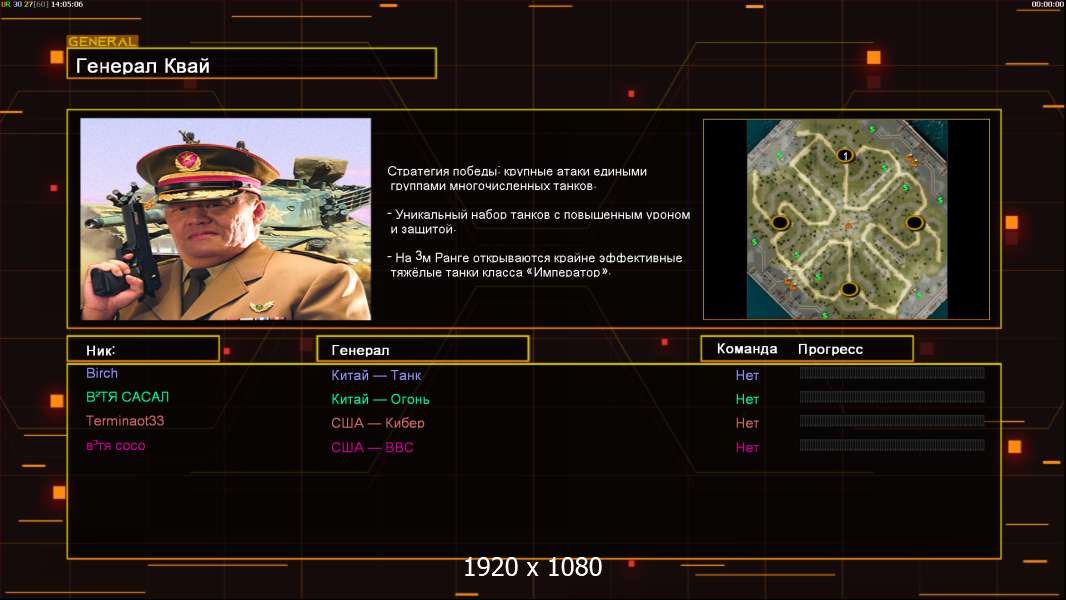
Task: Click the США — ВВС general entry
Action: point(372,447)
